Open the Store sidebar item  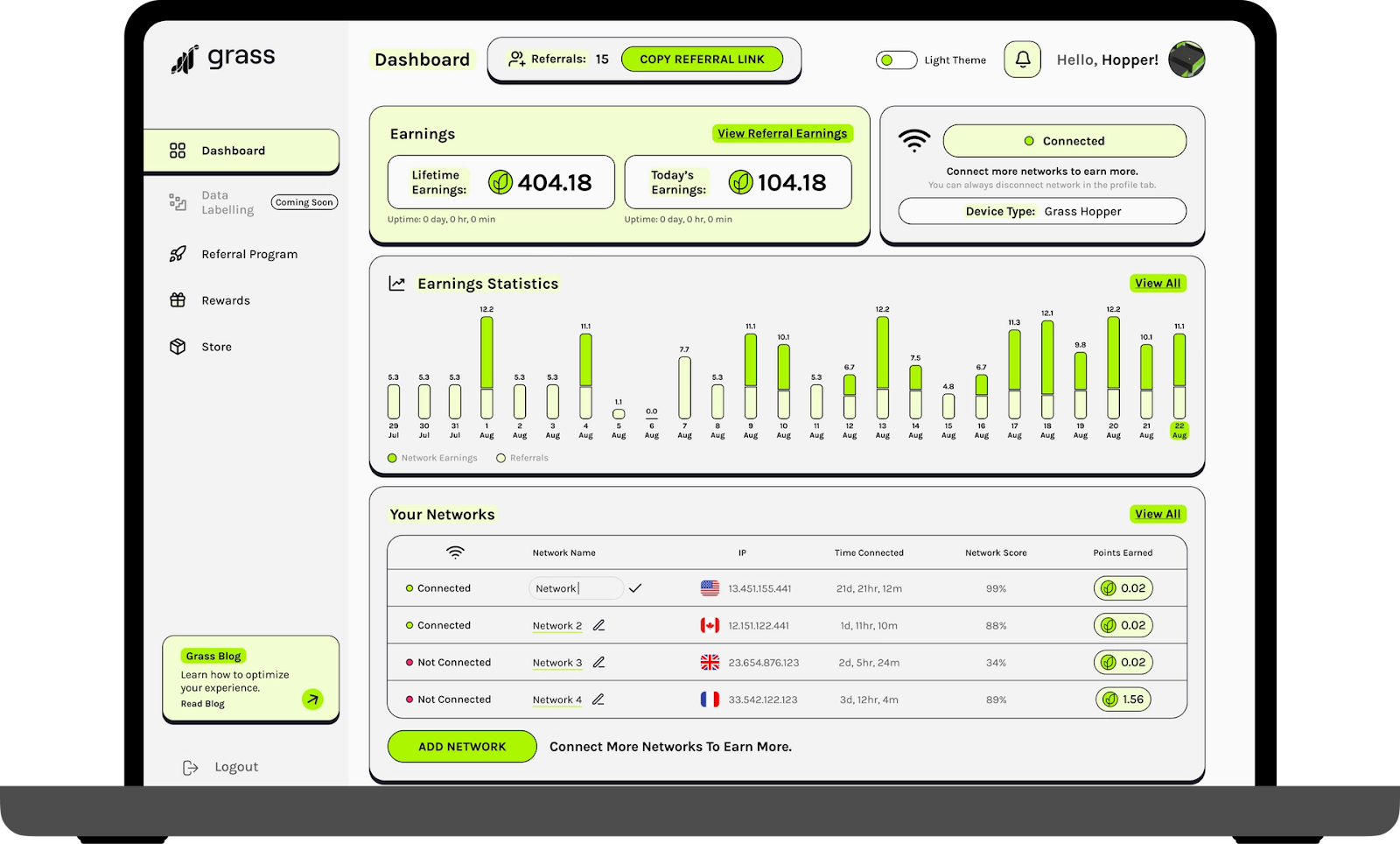pyautogui.click(x=216, y=347)
